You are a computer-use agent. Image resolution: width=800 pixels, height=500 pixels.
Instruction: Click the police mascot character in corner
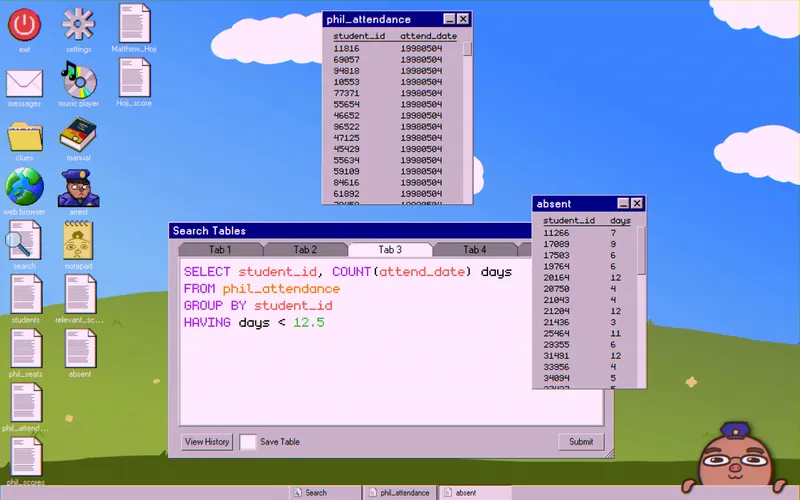tap(735, 457)
